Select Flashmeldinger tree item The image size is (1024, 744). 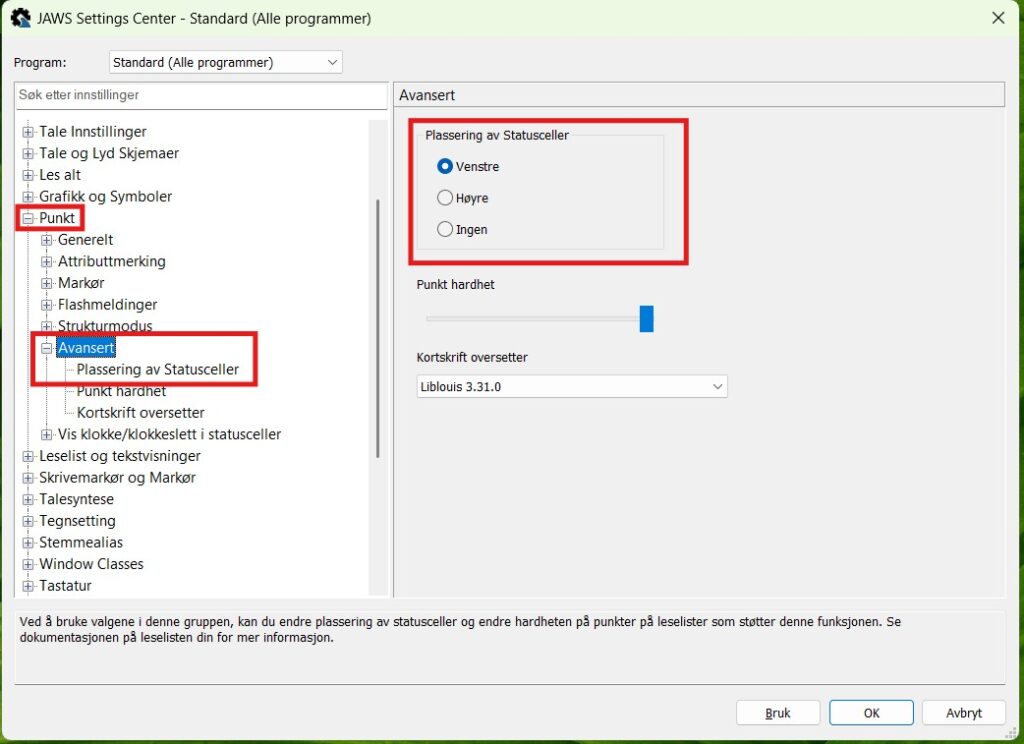(x=108, y=304)
